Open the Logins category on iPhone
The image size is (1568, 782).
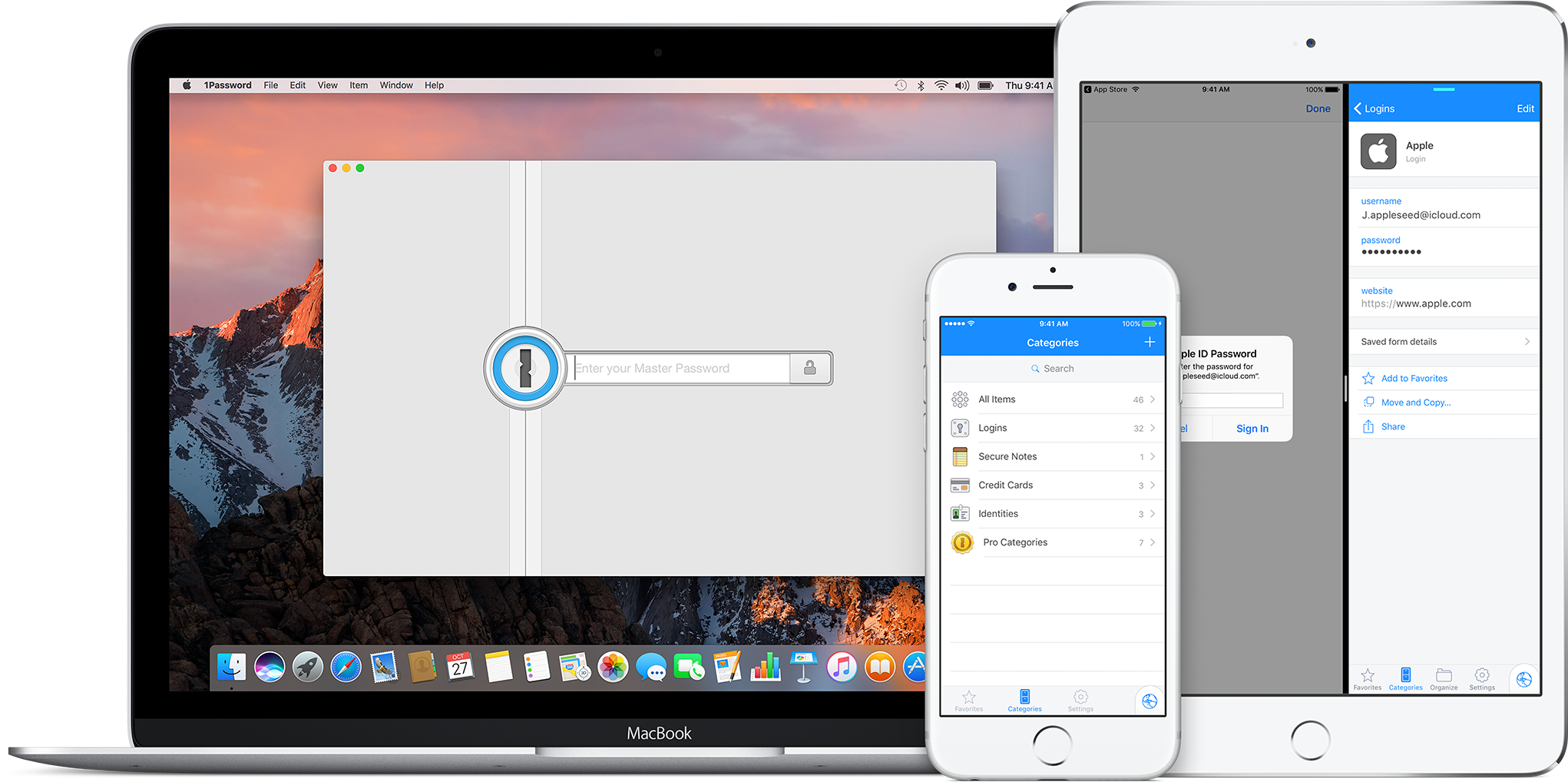[x=1052, y=428]
